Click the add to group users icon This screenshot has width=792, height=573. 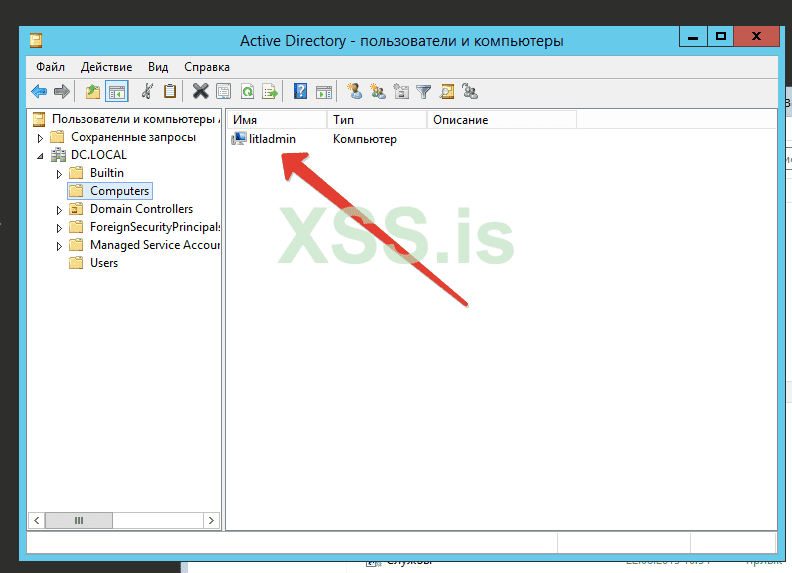470,91
